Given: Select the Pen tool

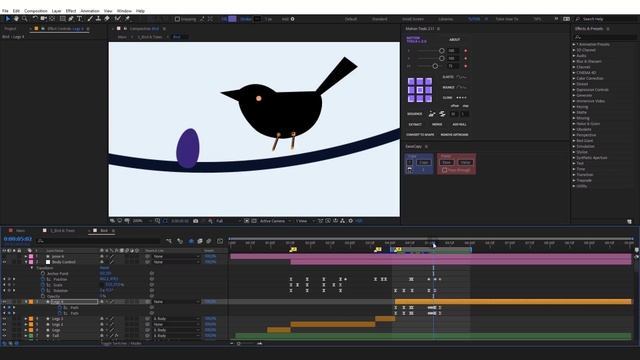Looking at the screenshot, I should tap(71, 19).
